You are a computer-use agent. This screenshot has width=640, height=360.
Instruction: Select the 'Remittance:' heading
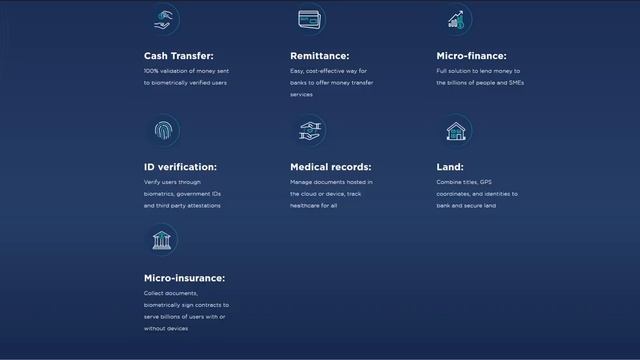click(320, 56)
